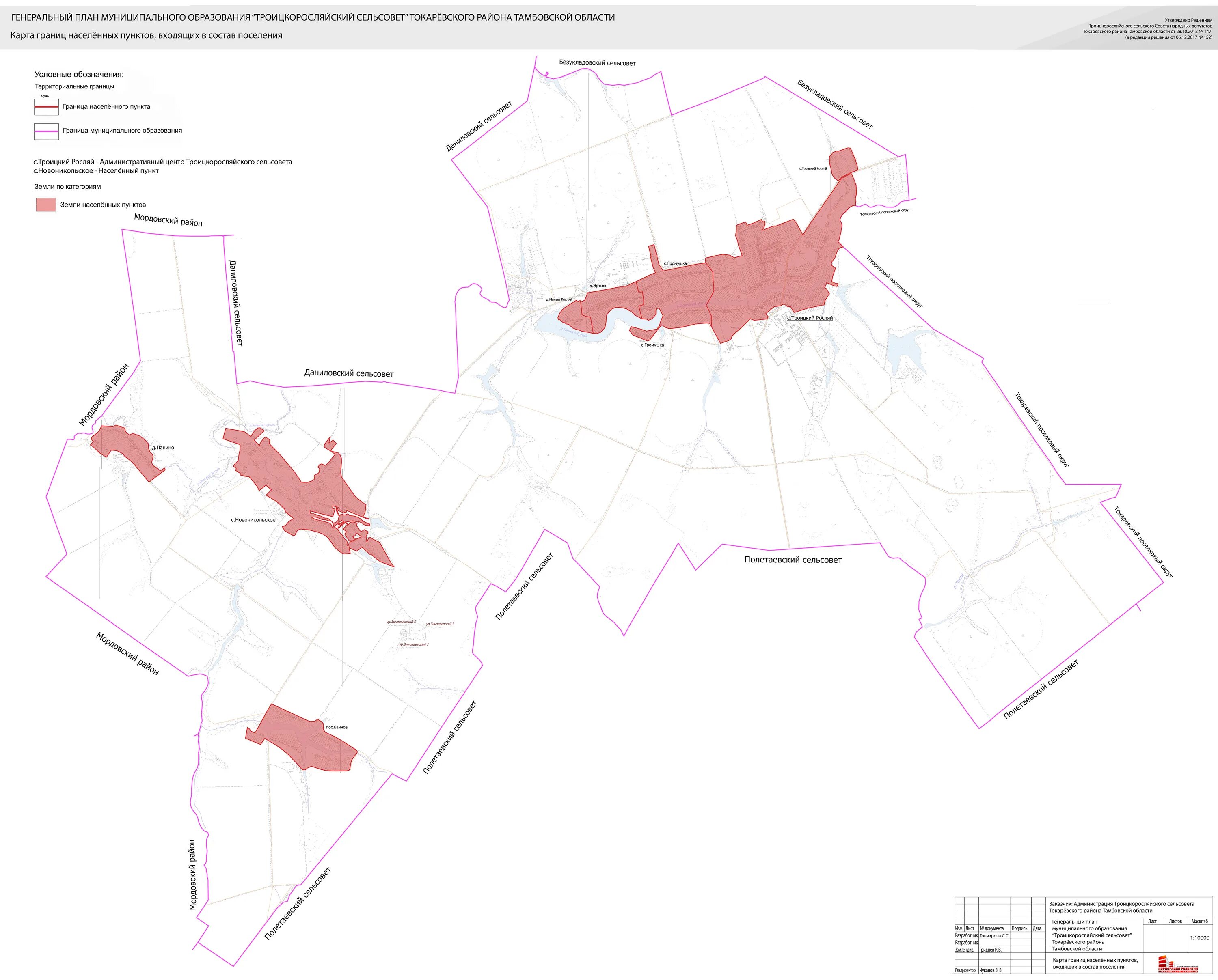This screenshot has height=980, width=1218.
Task: Click the с.Новоникольское map label
Action: [253, 520]
